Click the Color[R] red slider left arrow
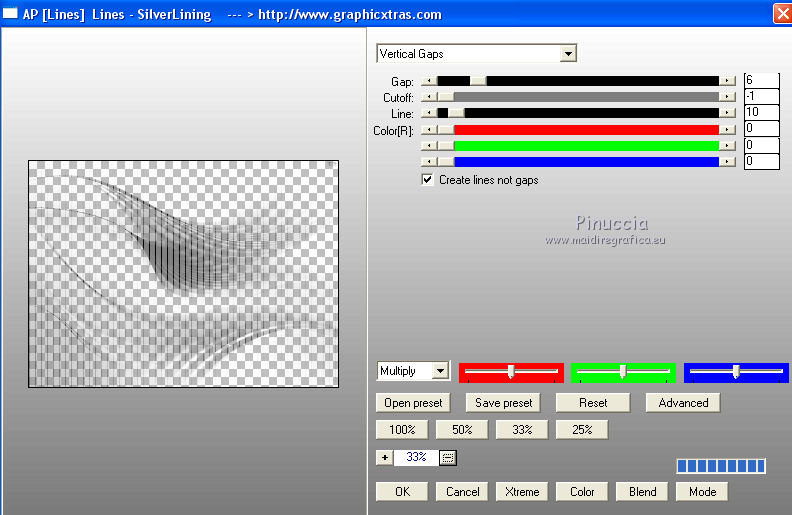 pyautogui.click(x=429, y=130)
